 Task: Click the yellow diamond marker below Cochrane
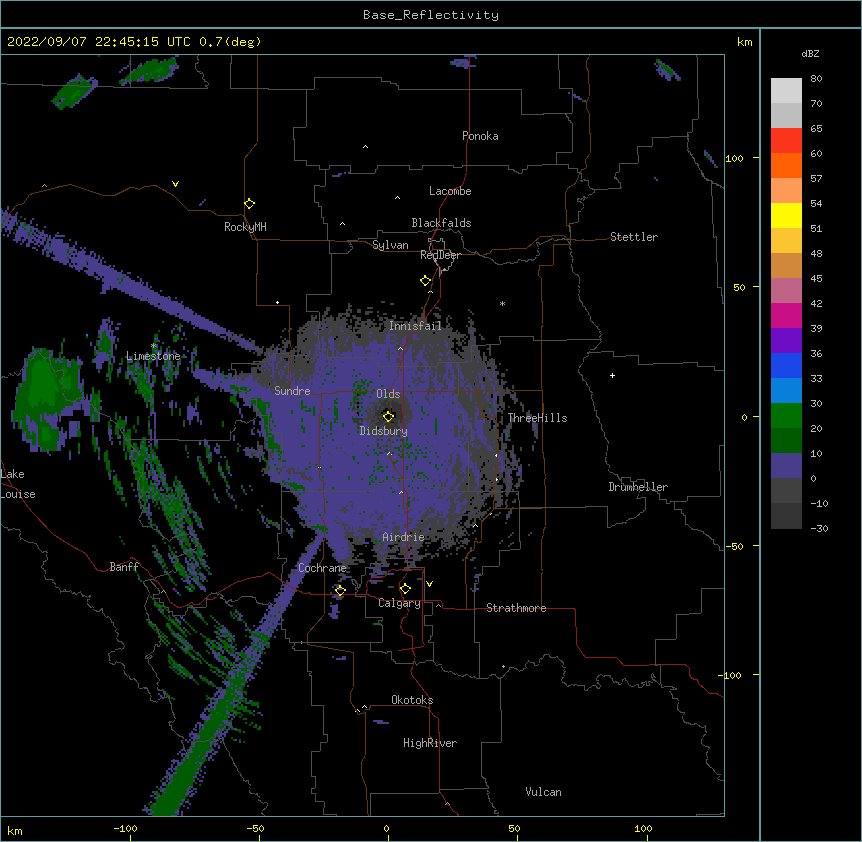pyautogui.click(x=340, y=590)
